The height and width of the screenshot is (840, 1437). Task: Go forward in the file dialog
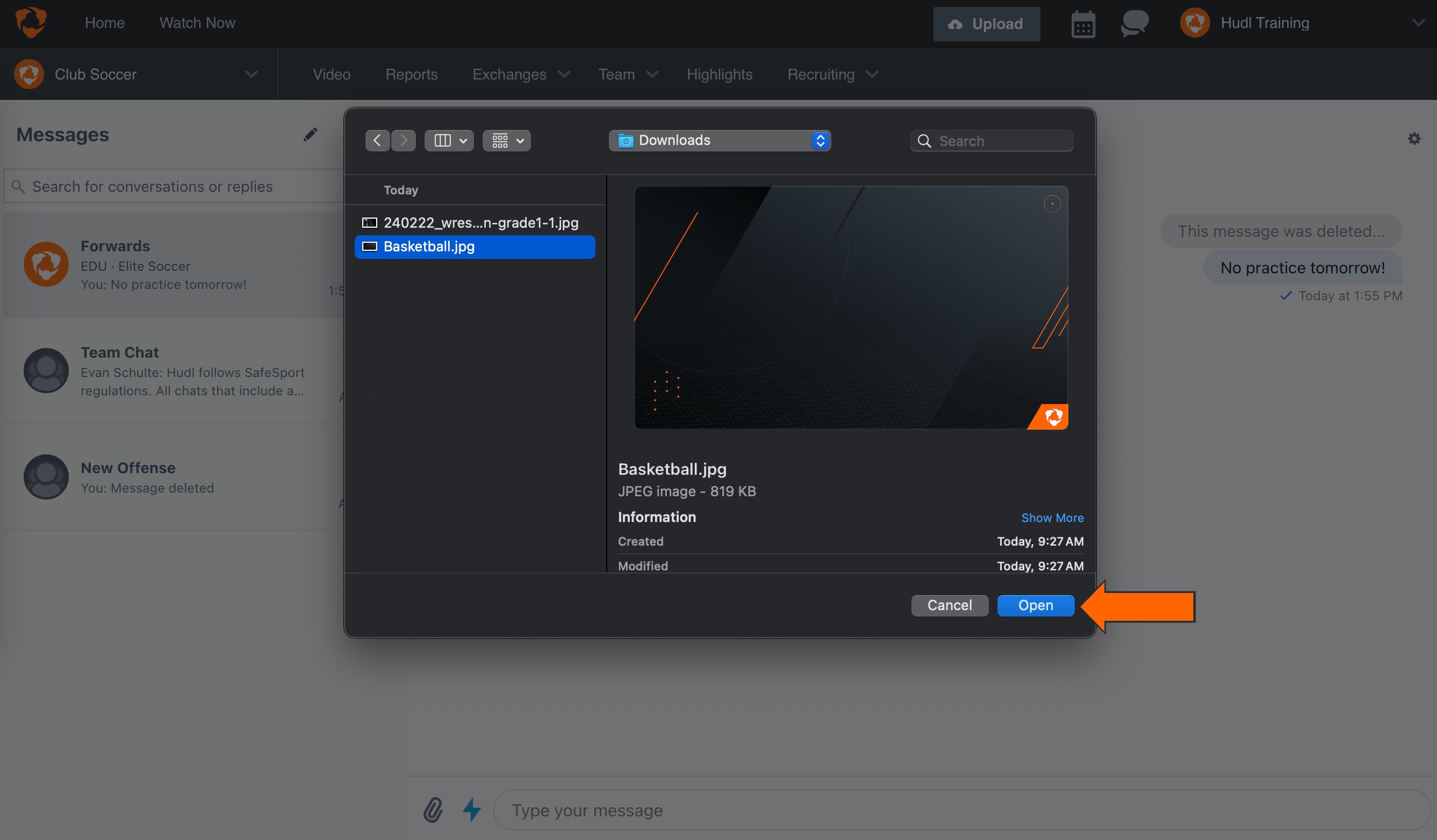click(x=404, y=140)
